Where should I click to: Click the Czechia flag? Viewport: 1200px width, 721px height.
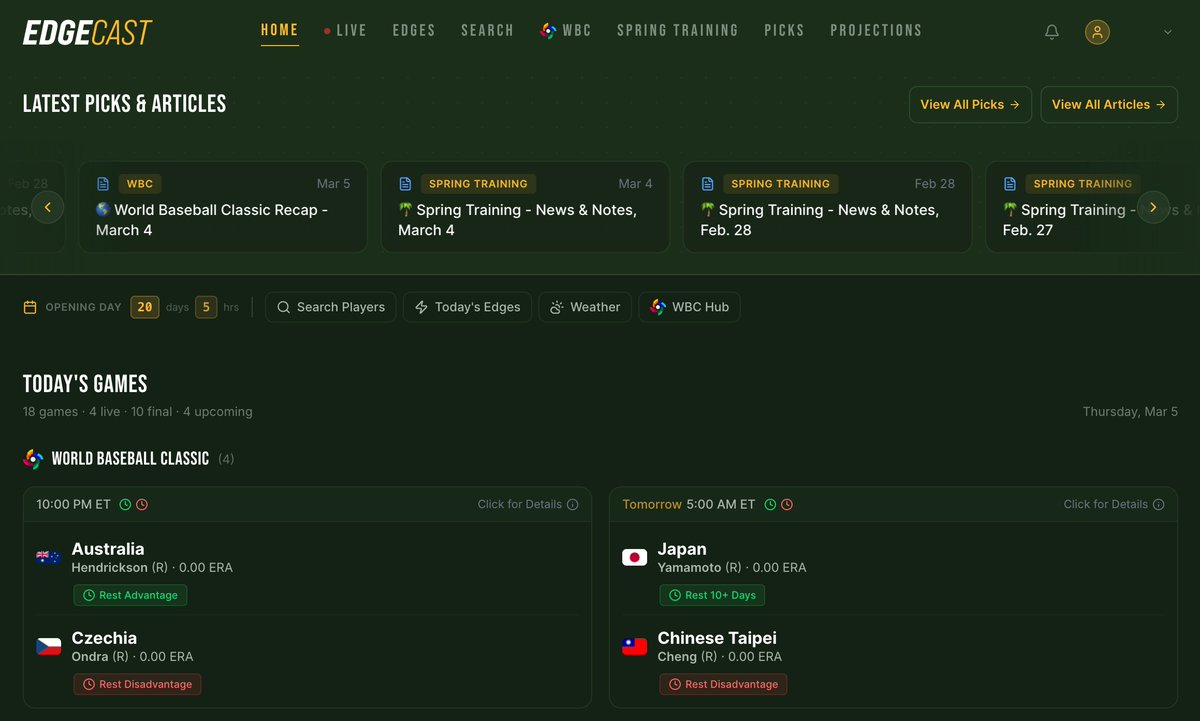(48, 646)
